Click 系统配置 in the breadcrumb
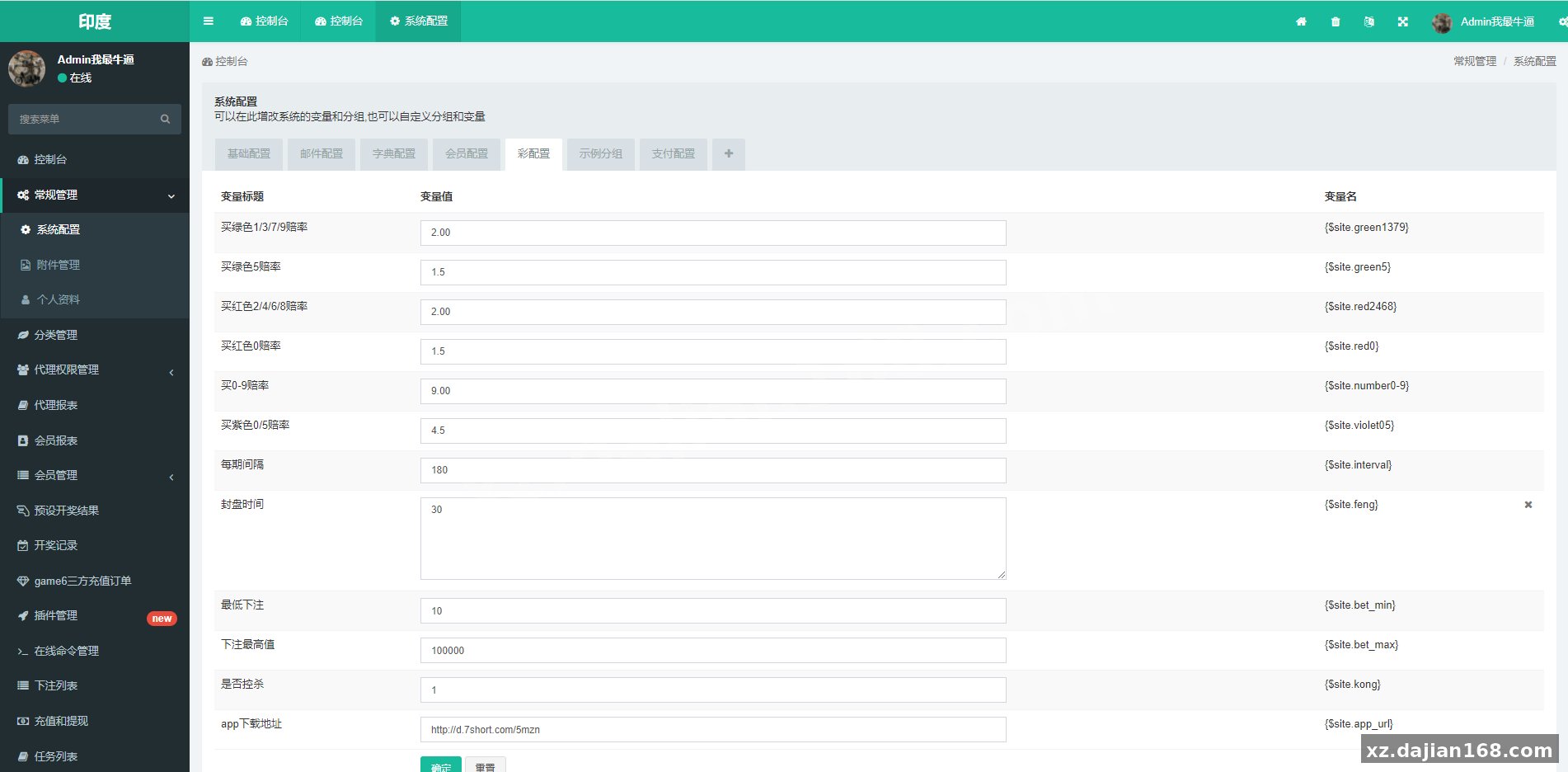Screen dimensions: 1568x772 (x=1535, y=61)
